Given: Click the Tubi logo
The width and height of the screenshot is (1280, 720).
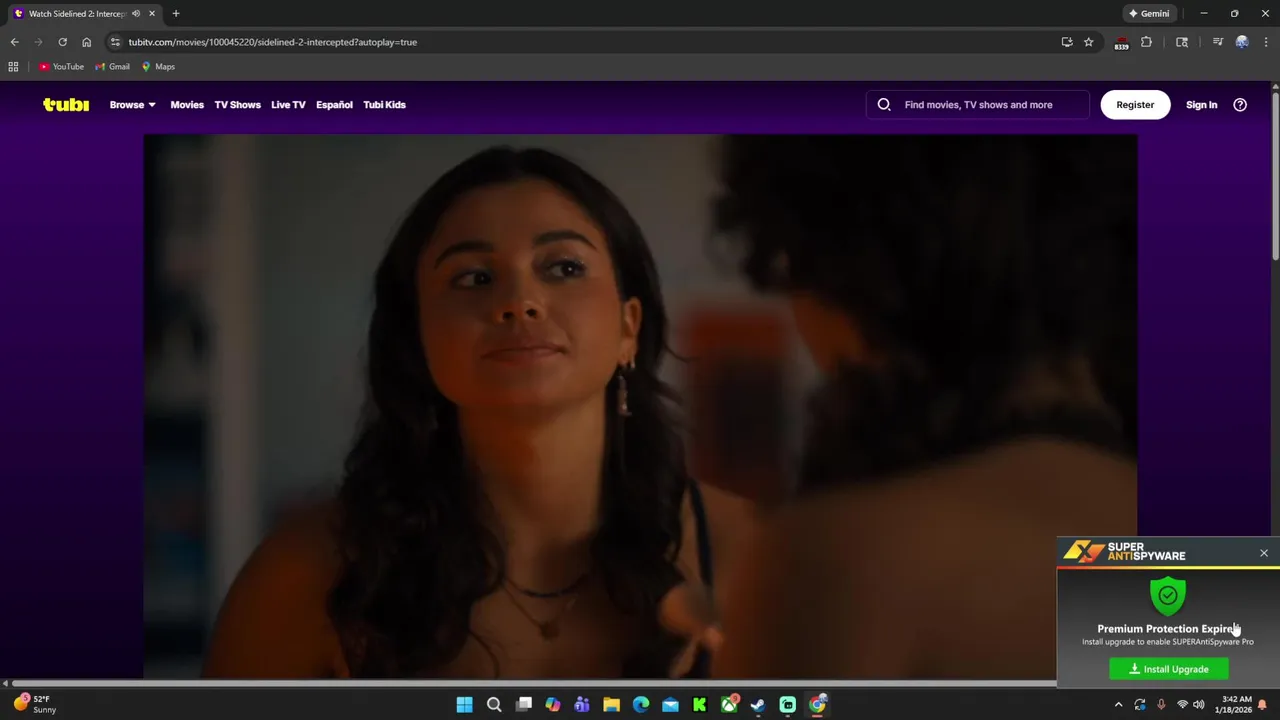Looking at the screenshot, I should pyautogui.click(x=66, y=104).
